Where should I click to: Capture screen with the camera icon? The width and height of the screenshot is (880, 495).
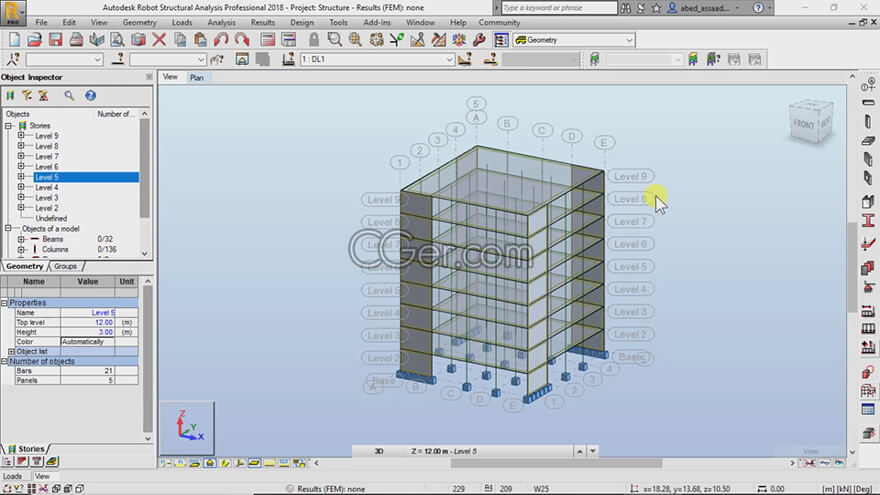coord(138,39)
